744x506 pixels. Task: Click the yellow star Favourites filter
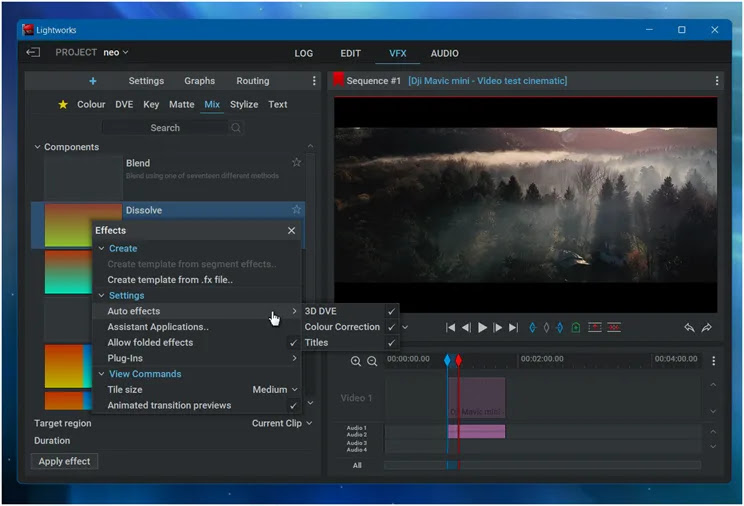(63, 104)
